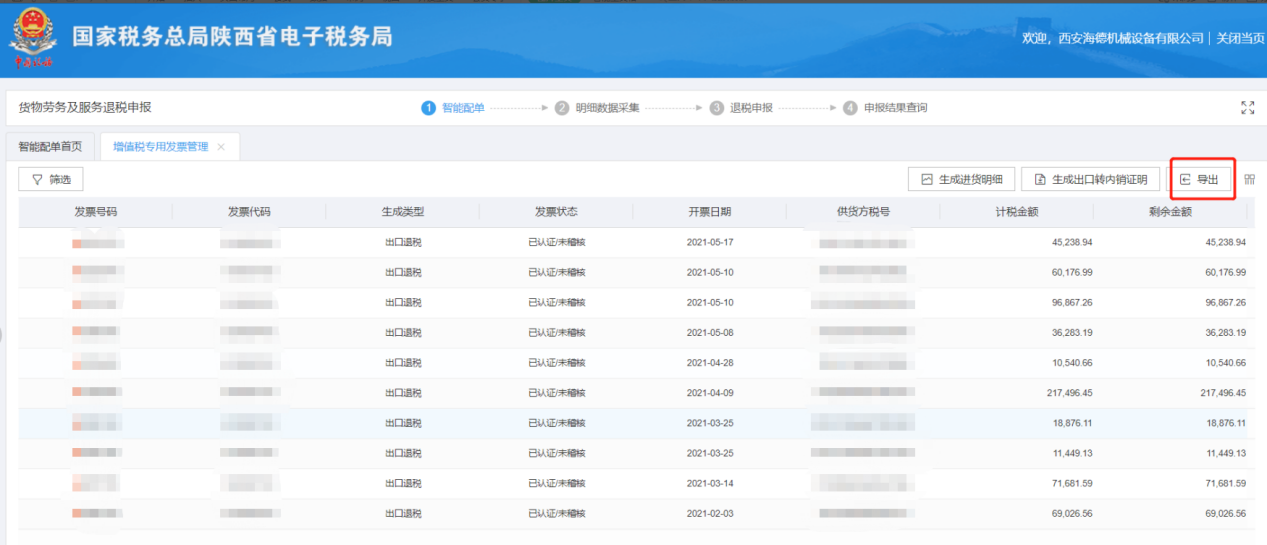Switch to 智能配单首页 tab

50,146
